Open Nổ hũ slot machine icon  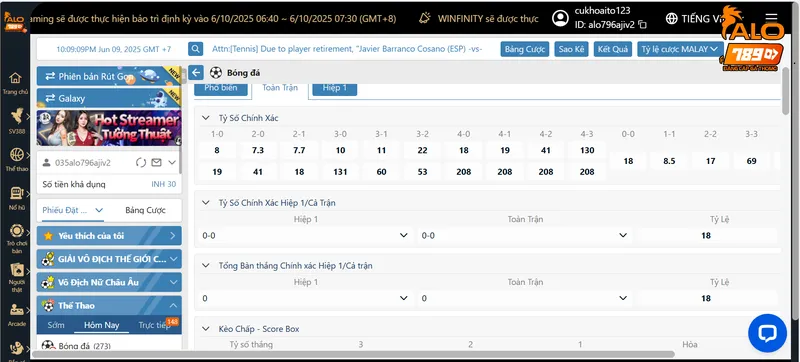(x=16, y=193)
